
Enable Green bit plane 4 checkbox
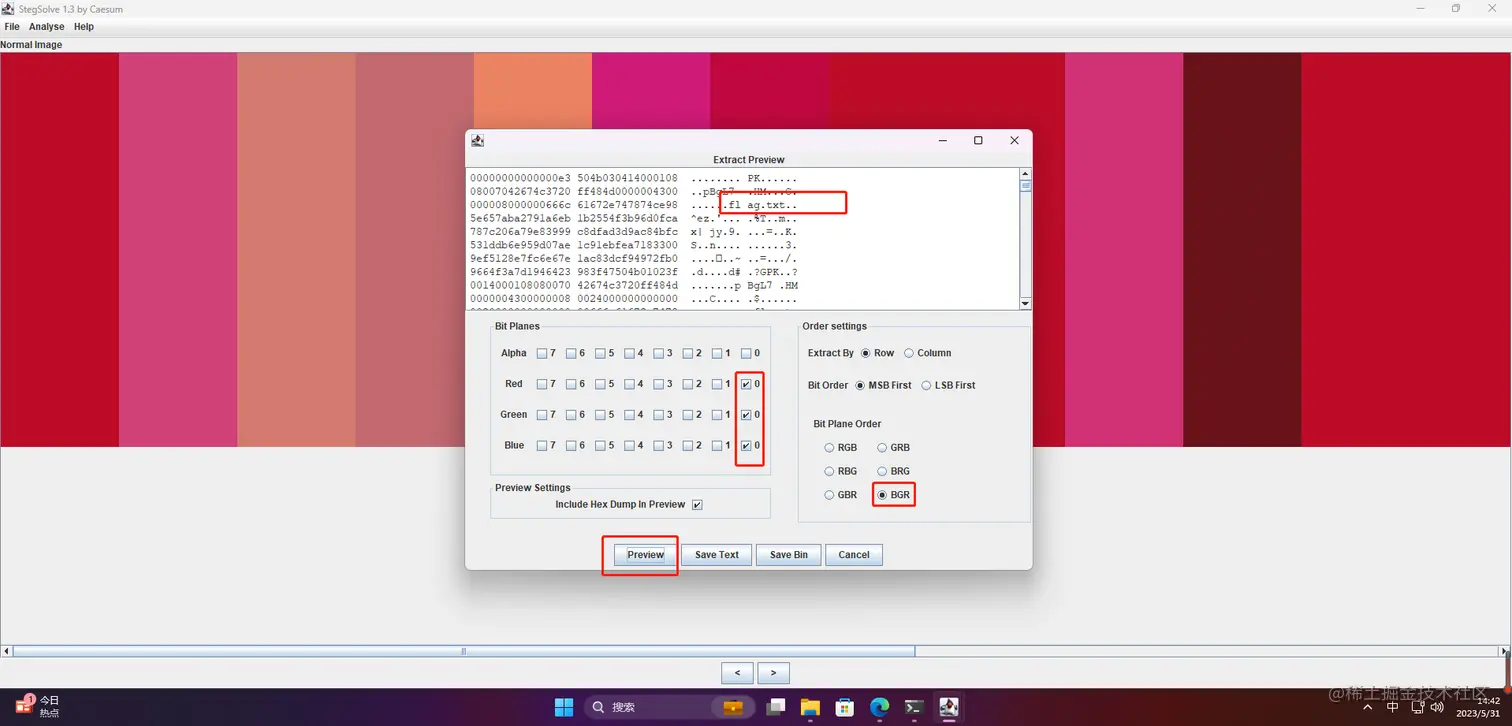[629, 414]
